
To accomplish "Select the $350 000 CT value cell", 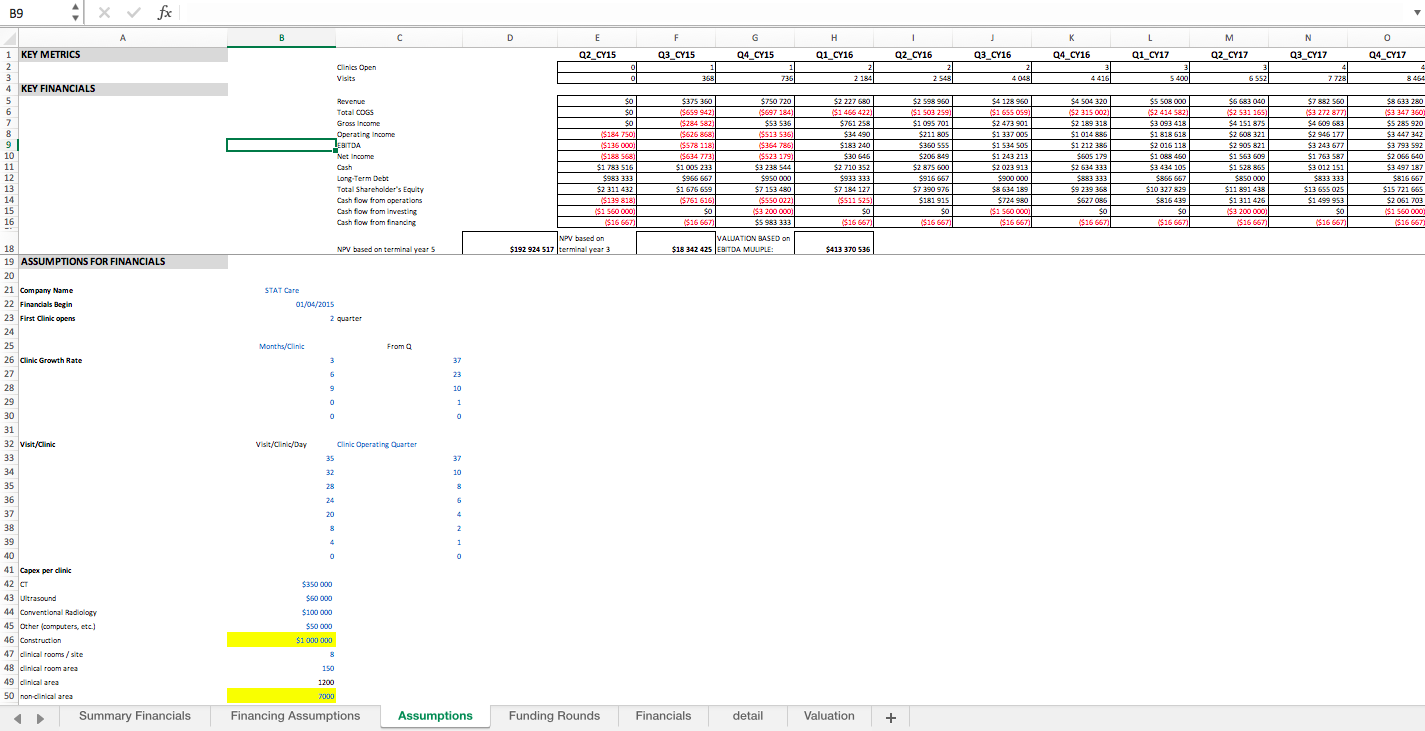I will pyautogui.click(x=281, y=583).
